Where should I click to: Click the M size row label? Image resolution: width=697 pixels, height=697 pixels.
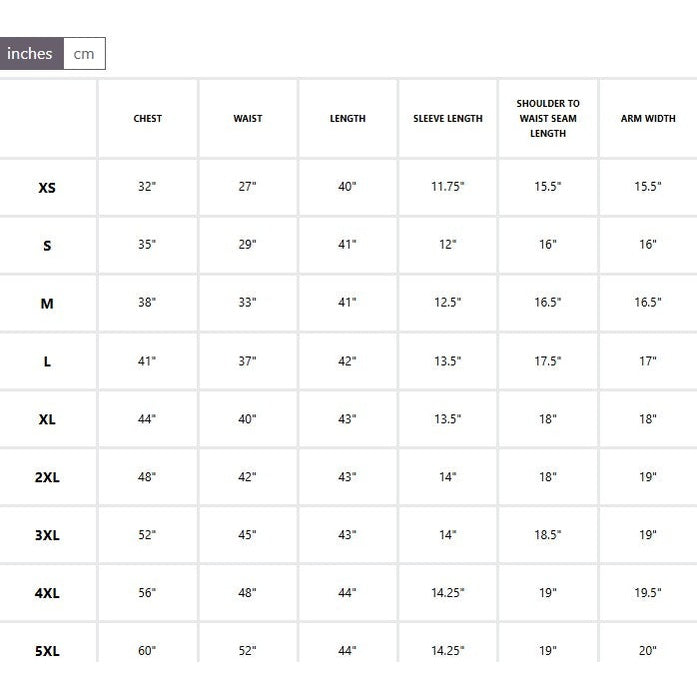point(47,303)
